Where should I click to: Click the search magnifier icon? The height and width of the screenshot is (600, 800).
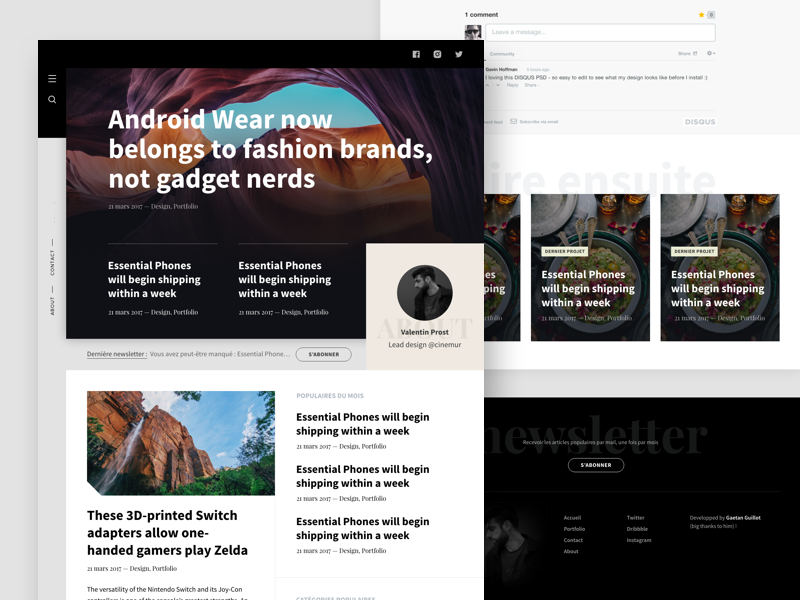[52, 99]
